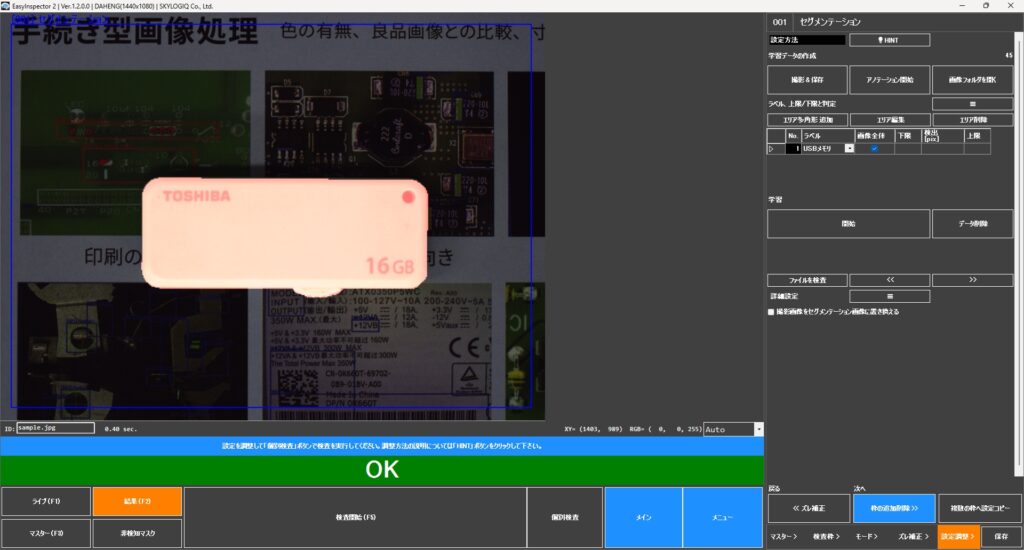Go to previous file with << button

pyautogui.click(x=889, y=280)
